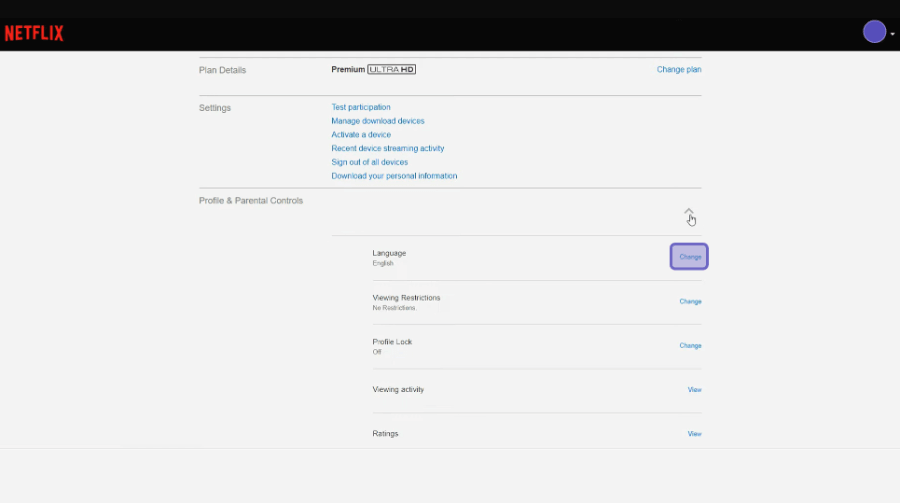Click Activate a device link

pos(361,134)
